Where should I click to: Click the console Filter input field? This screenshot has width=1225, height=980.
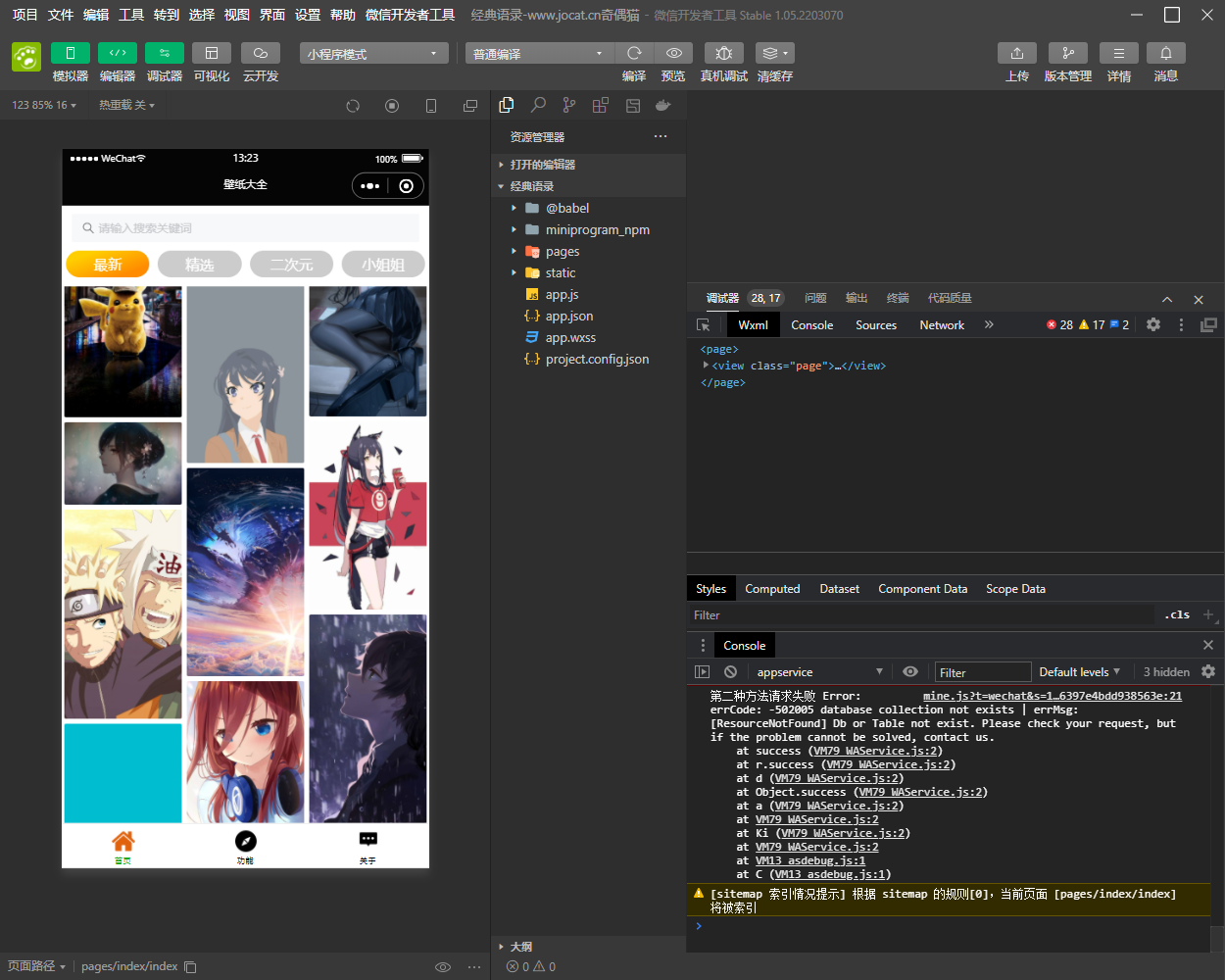pyautogui.click(x=983, y=672)
